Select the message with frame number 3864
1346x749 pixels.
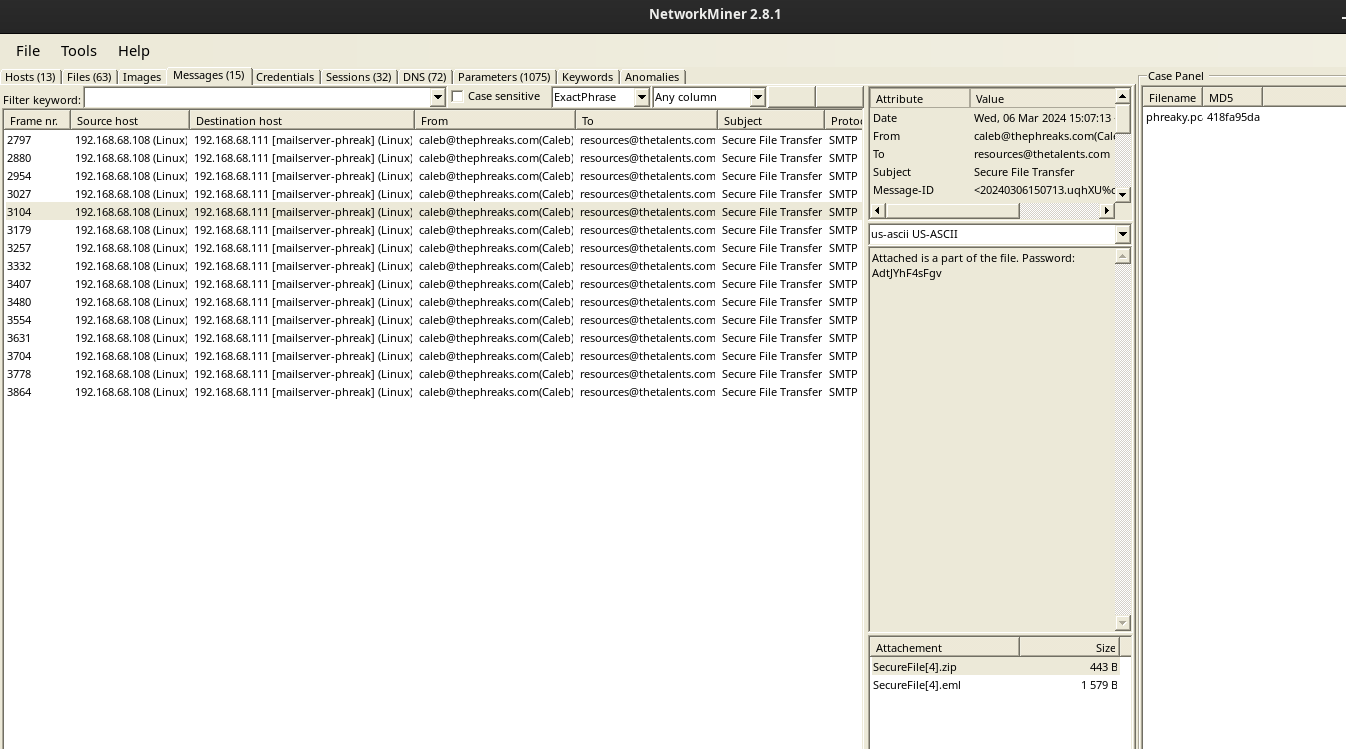point(433,392)
